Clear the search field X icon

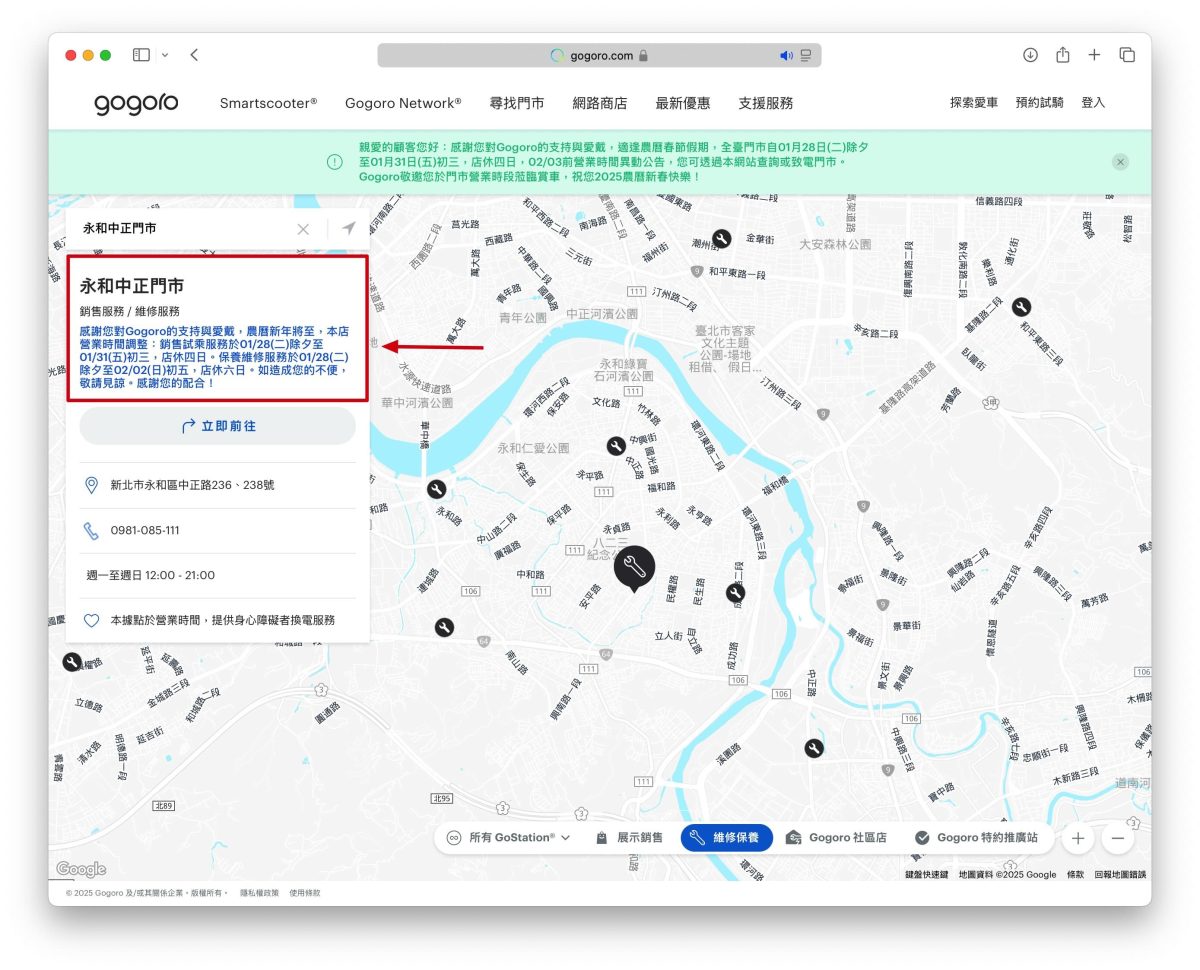pyautogui.click(x=303, y=229)
